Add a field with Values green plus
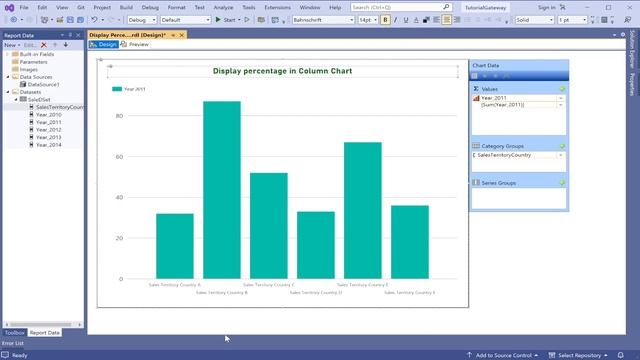Image resolution: width=640 pixels, height=360 pixels. point(562,89)
